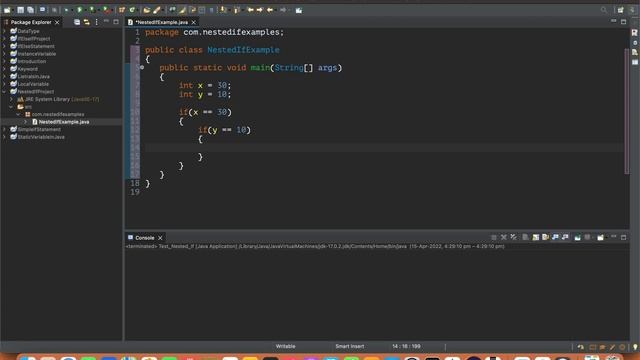Image resolution: width=640 pixels, height=360 pixels.
Task: Click the Run Last Tool external tools icon
Action: [106, 10]
